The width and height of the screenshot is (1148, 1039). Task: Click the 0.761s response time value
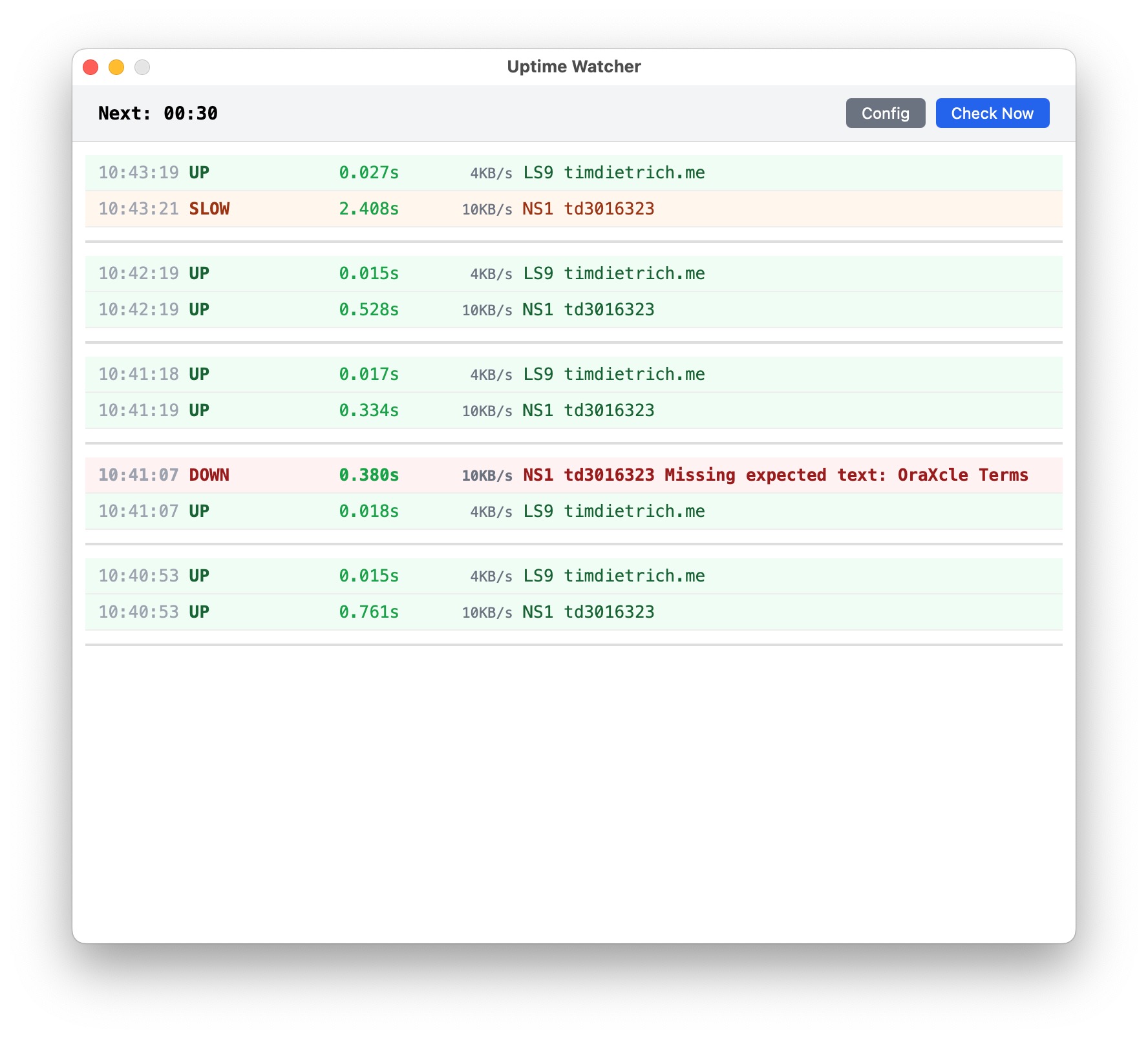(368, 612)
